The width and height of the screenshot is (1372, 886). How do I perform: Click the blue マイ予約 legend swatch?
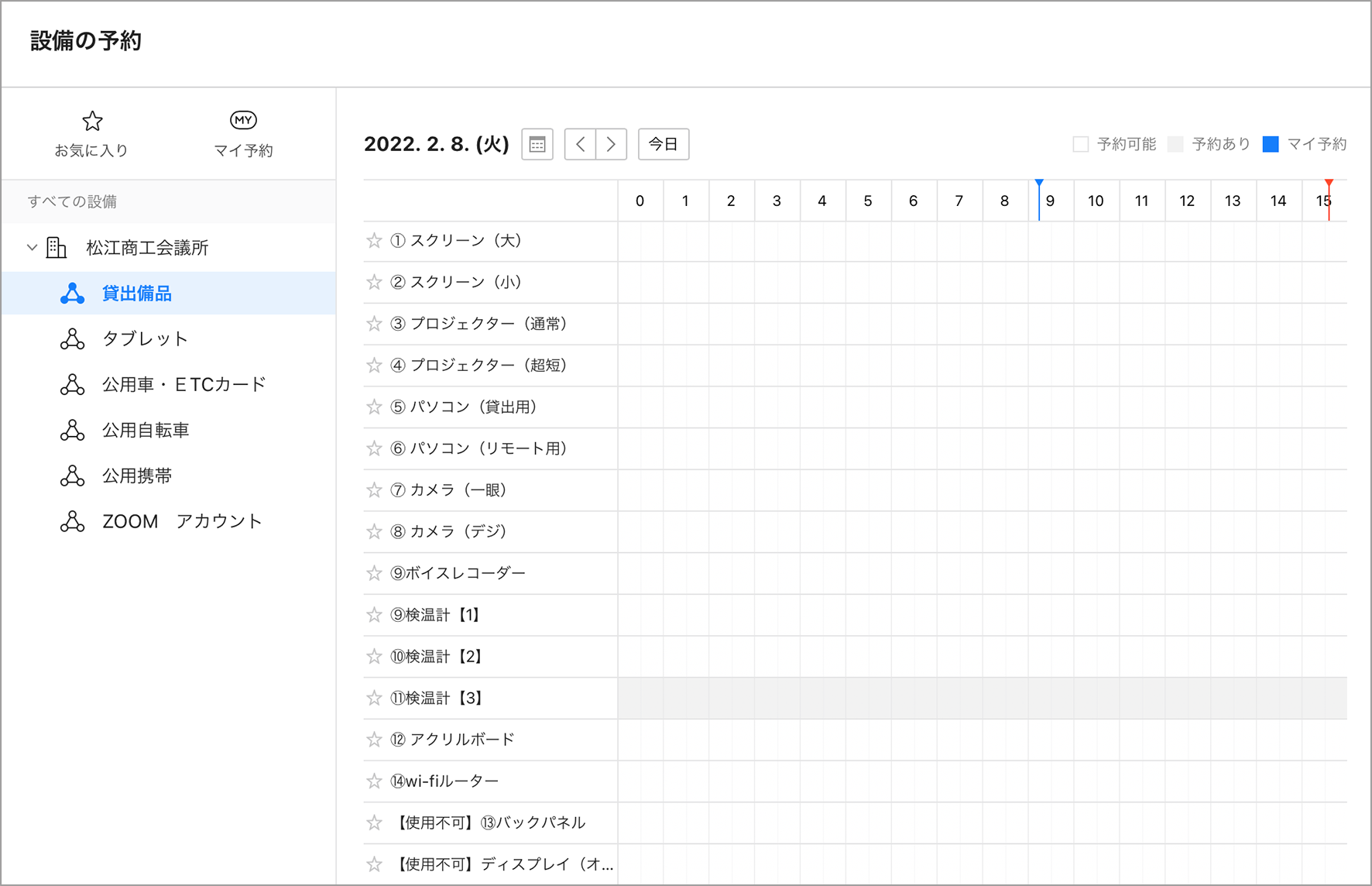1271,144
